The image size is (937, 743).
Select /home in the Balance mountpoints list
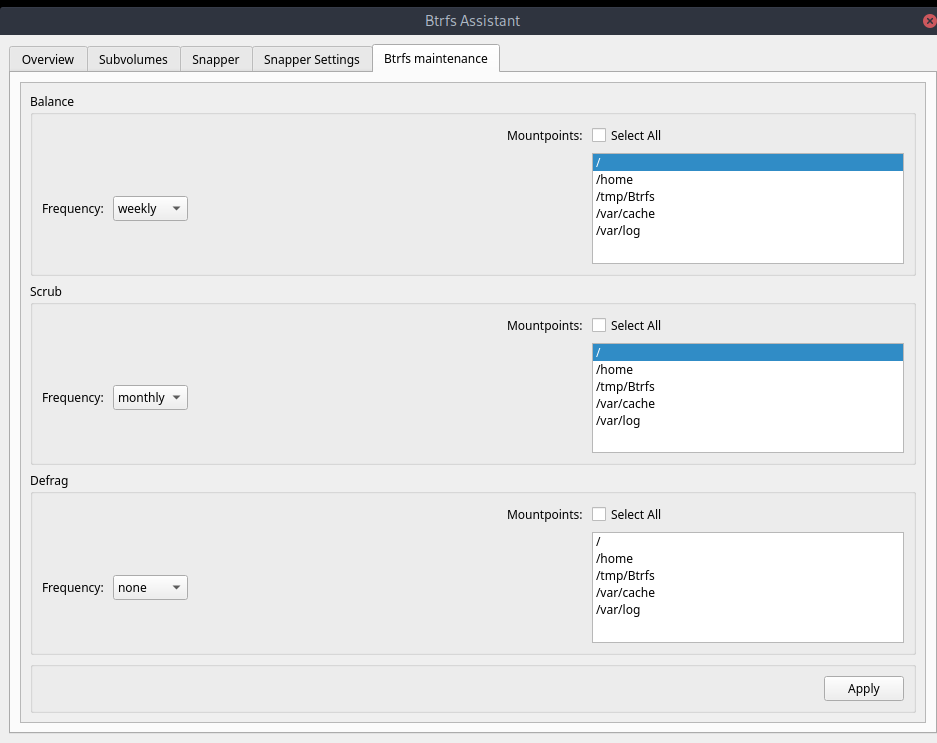[748, 179]
